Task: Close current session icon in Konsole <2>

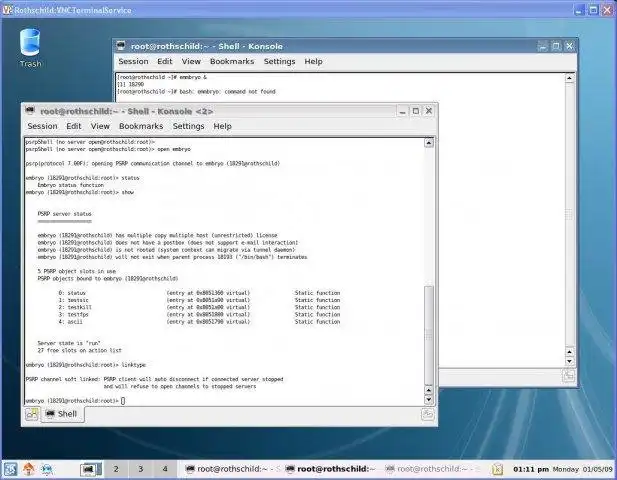Action: 428,414
